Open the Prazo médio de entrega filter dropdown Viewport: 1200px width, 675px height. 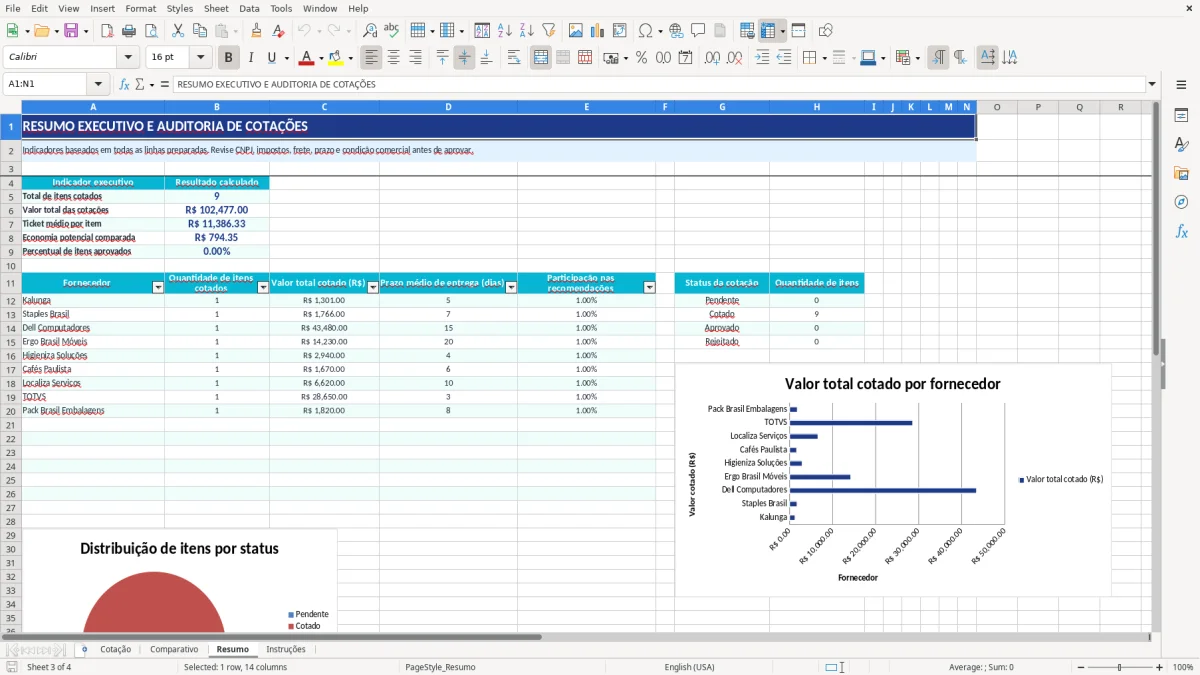click(x=511, y=288)
